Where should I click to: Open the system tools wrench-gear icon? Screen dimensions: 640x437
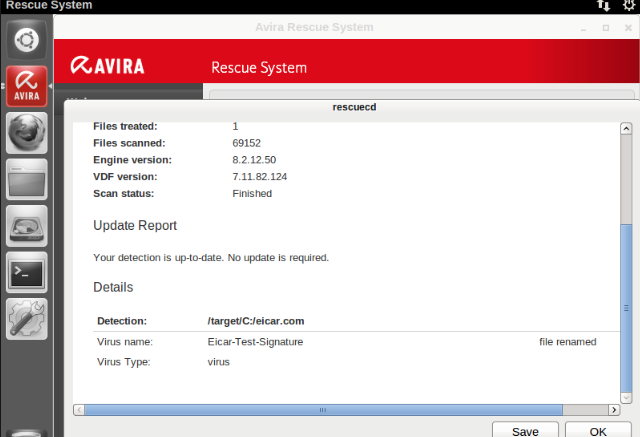(x=26, y=317)
